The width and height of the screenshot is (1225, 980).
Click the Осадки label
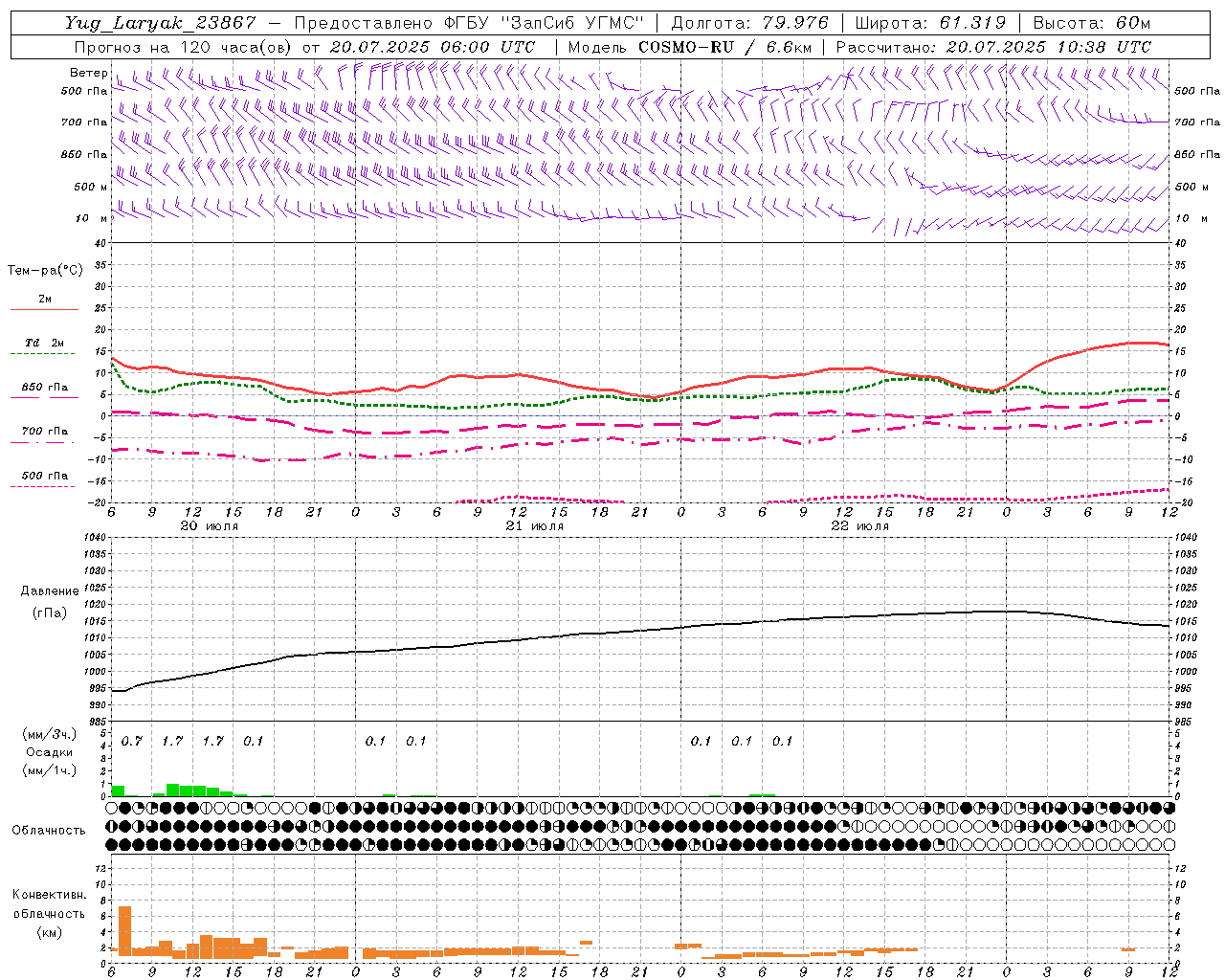coord(50,752)
